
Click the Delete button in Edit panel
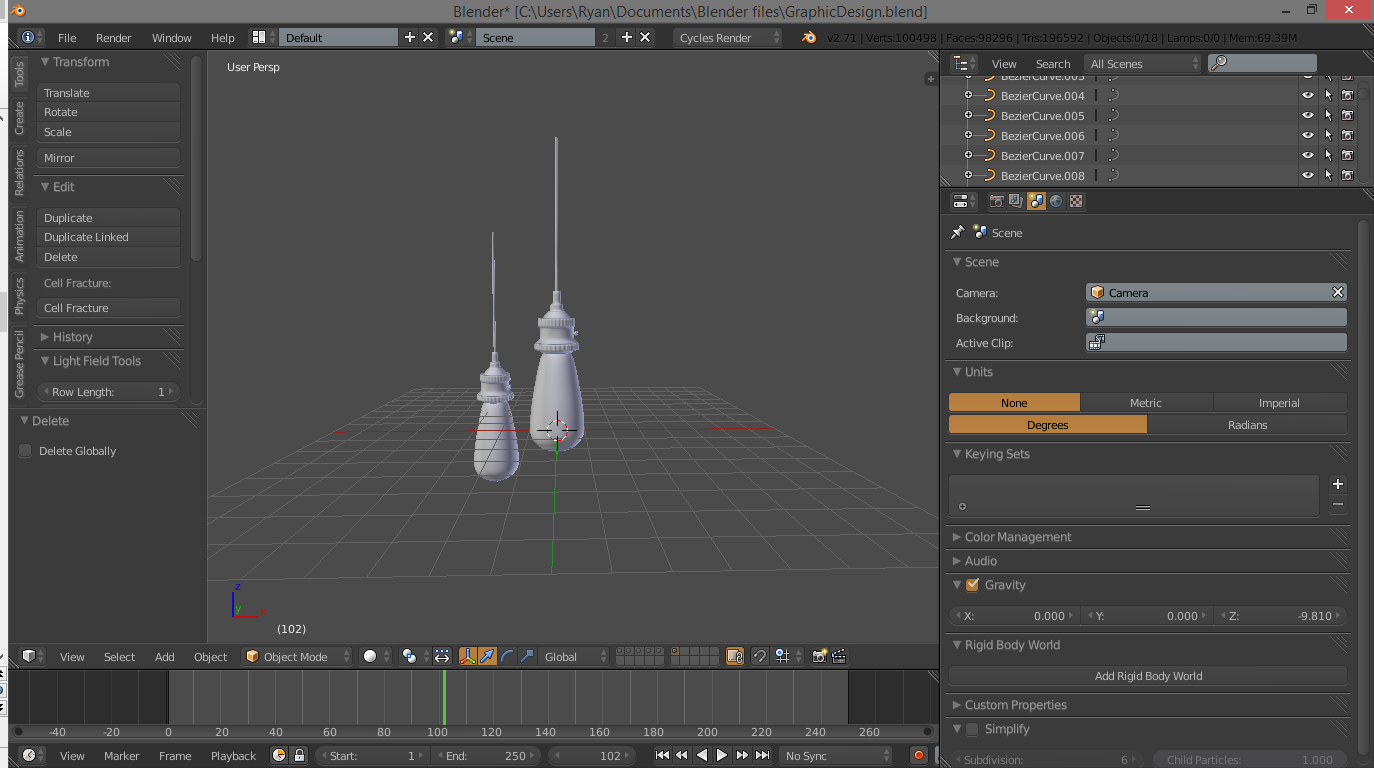pos(108,257)
